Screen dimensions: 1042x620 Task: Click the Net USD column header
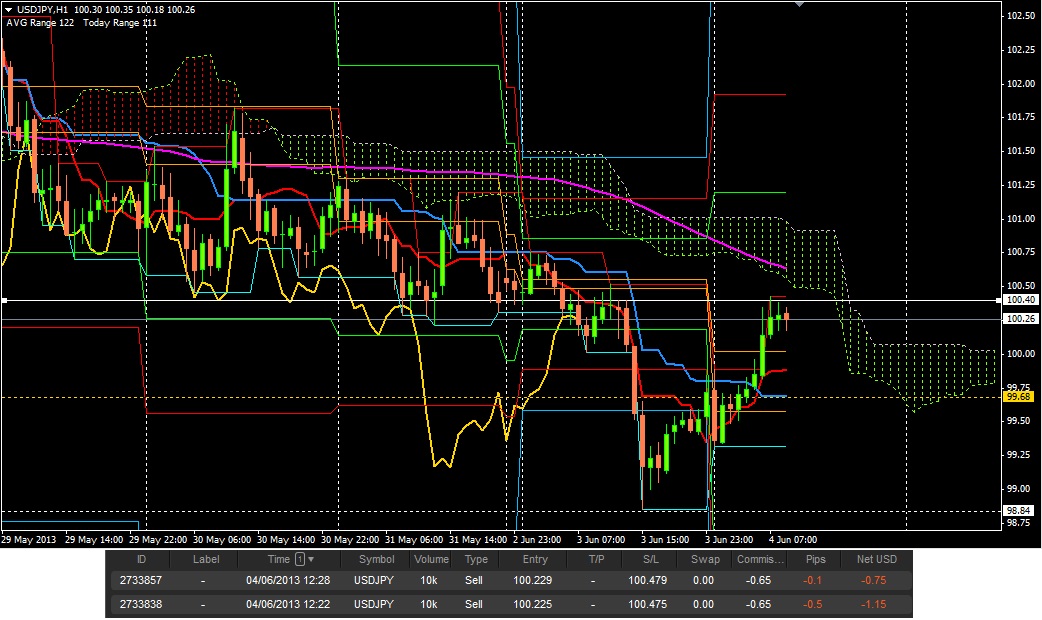[877, 560]
